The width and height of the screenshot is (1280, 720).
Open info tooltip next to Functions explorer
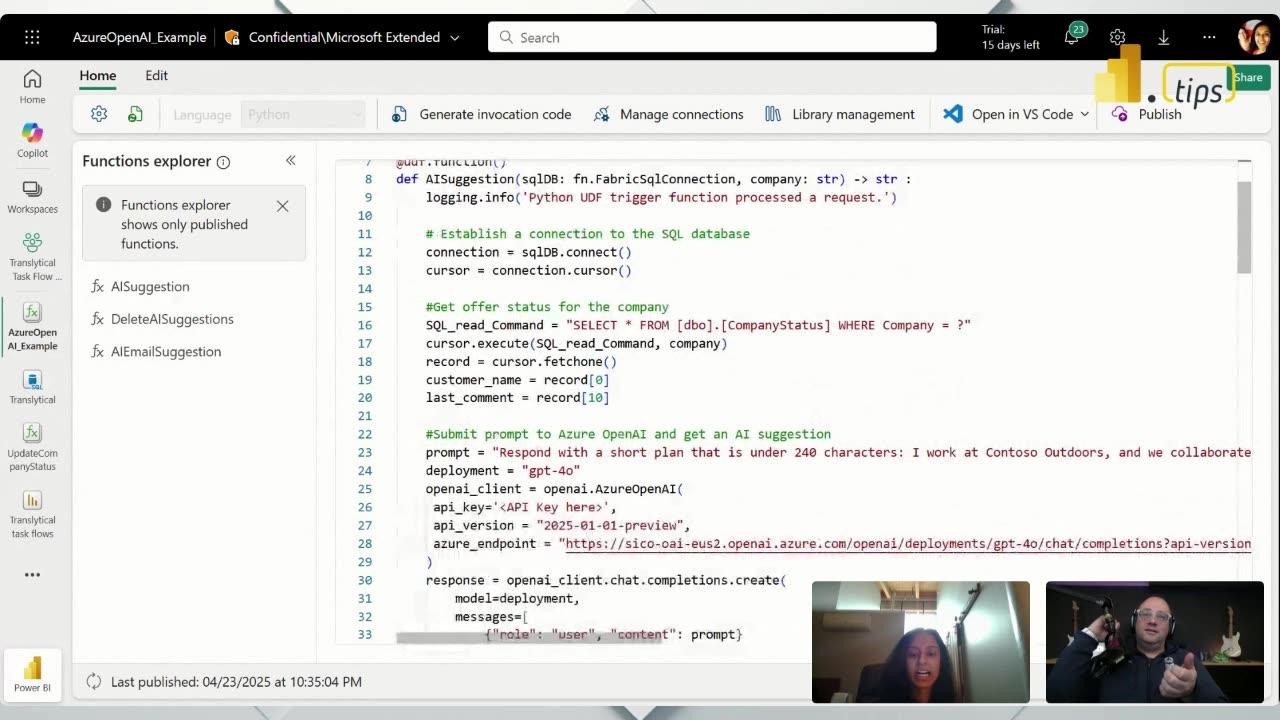[223, 162]
